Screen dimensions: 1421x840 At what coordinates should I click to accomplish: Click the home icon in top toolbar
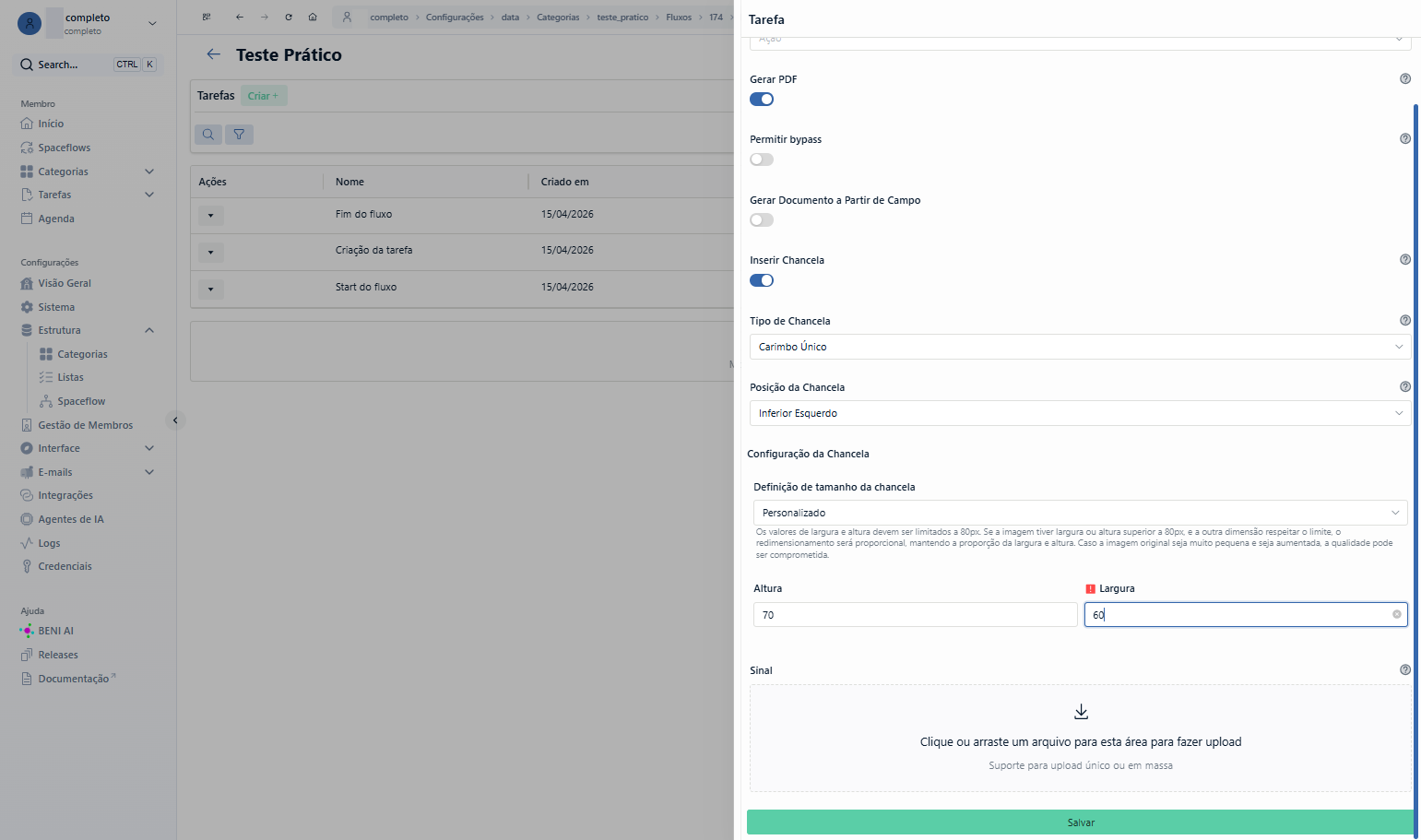tap(313, 17)
